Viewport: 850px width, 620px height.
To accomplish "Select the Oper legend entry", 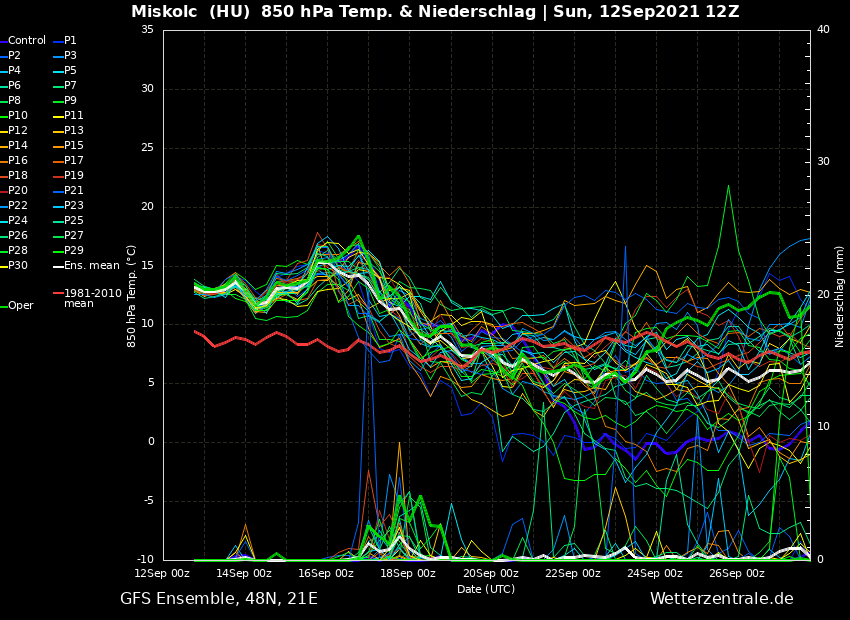I will pos(21,306).
